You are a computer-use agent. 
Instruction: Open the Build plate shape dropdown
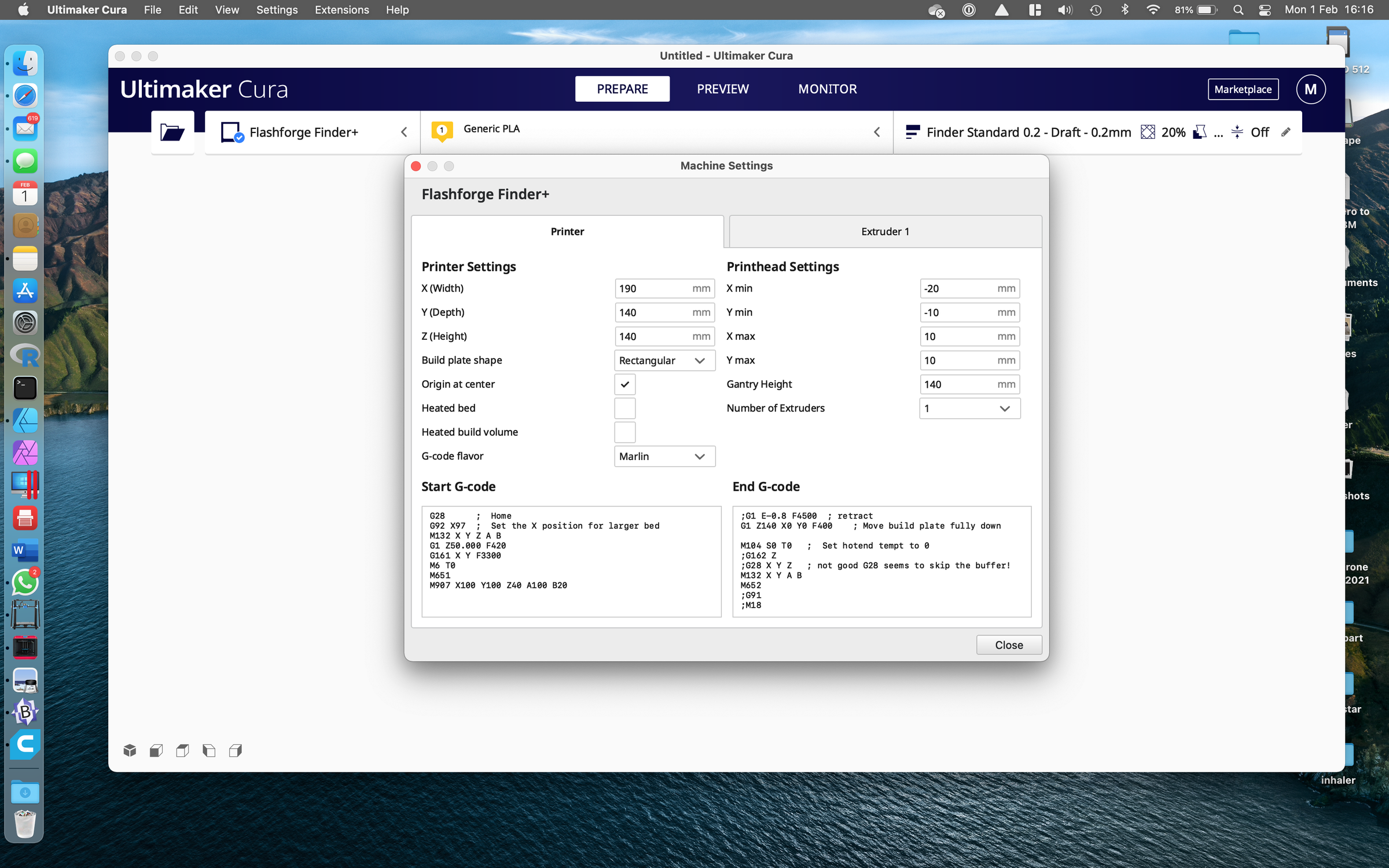(x=664, y=361)
